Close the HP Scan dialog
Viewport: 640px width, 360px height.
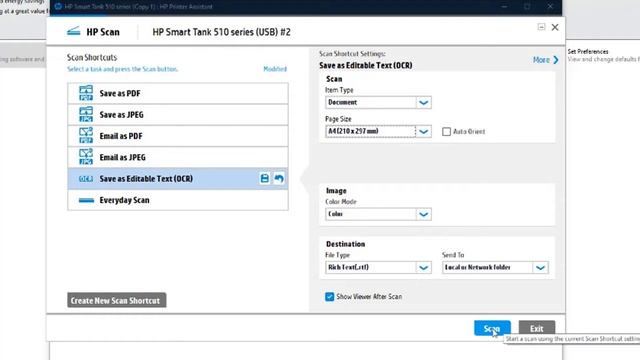pyautogui.click(x=555, y=27)
